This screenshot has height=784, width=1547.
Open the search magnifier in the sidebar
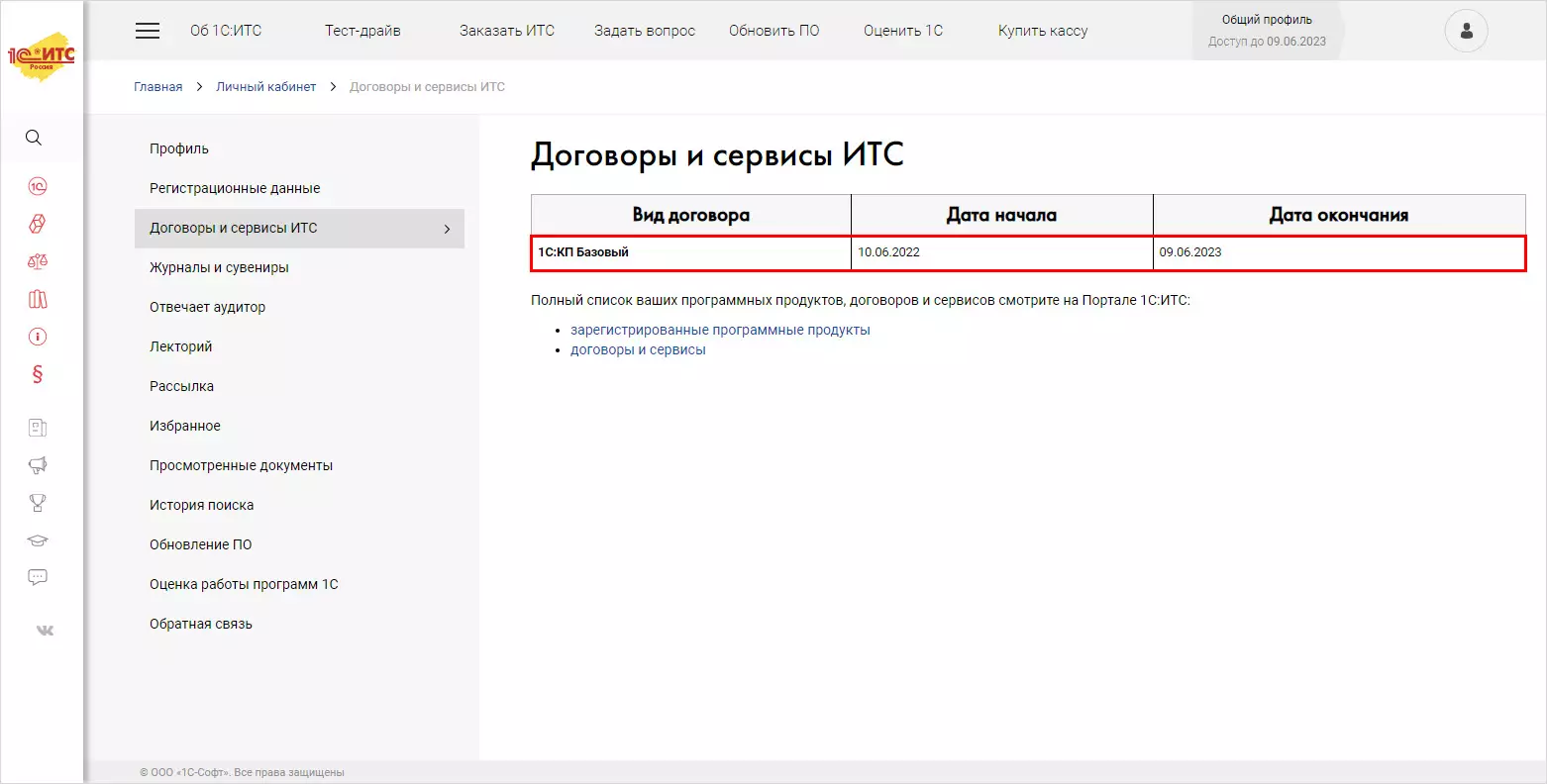tap(34, 138)
